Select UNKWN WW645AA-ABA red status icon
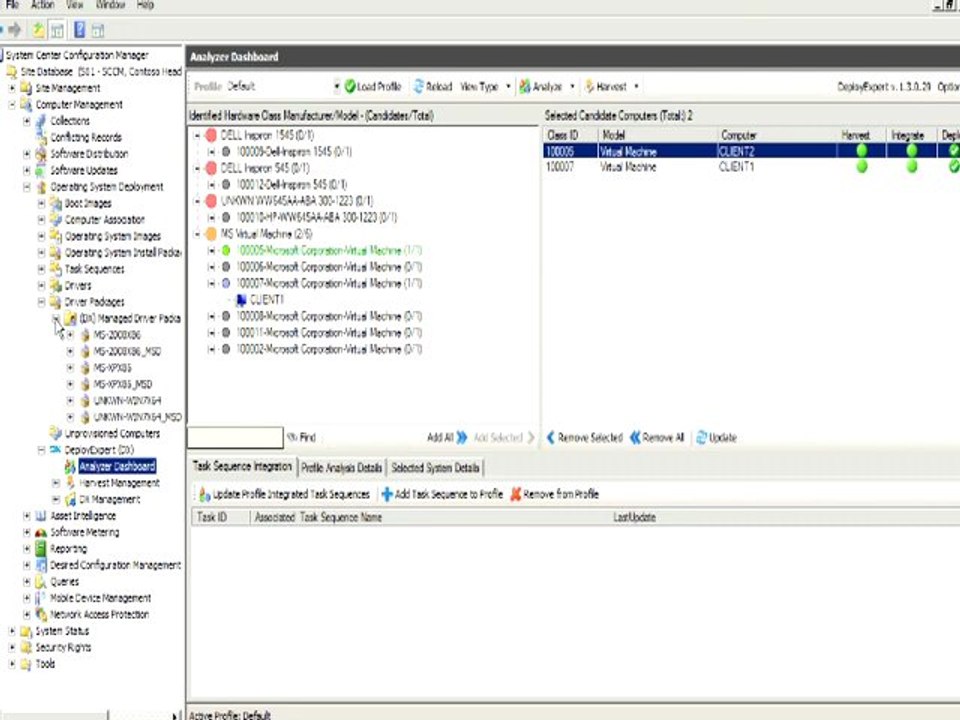This screenshot has height=720, width=960. [x=211, y=201]
